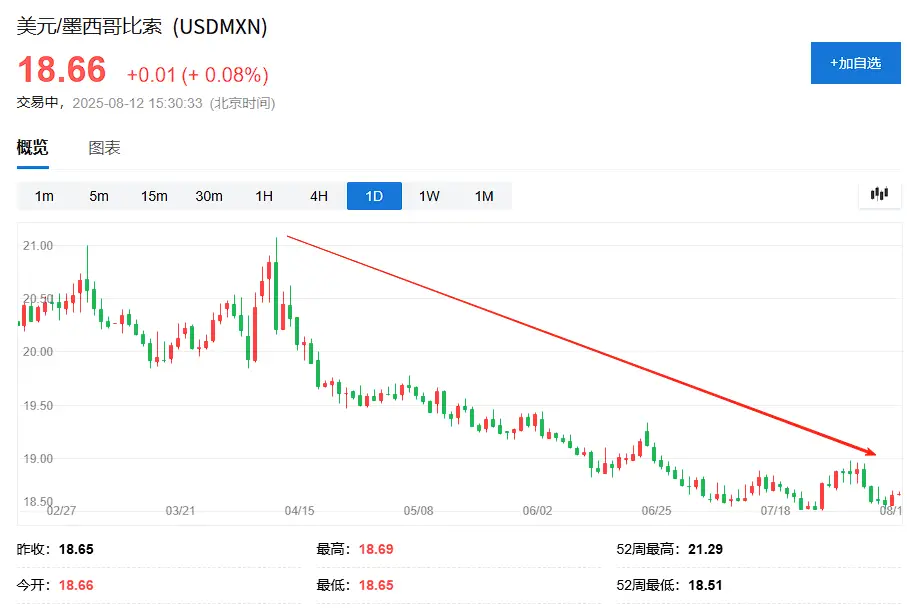Click the USDMXN title text
Viewport: 907px width, 612px height.
coord(220,27)
